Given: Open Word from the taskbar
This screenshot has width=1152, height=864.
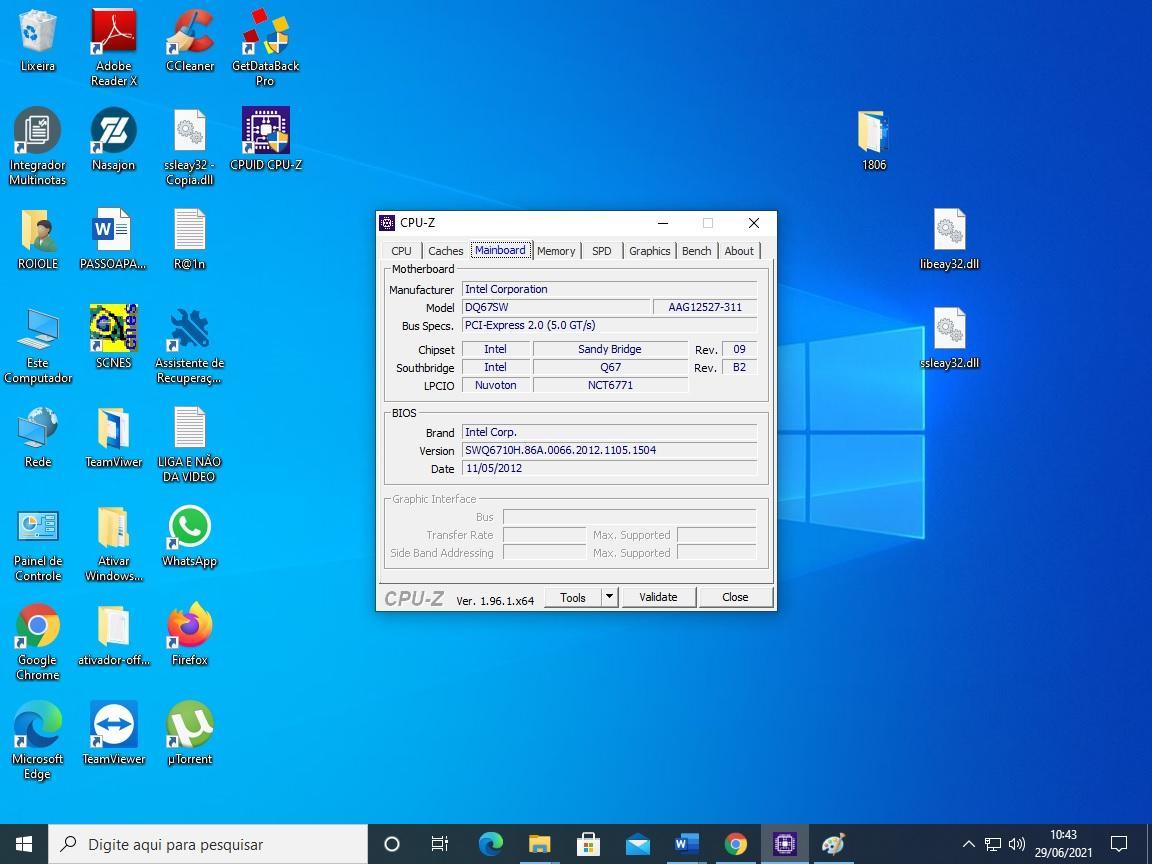Looking at the screenshot, I should [x=686, y=844].
